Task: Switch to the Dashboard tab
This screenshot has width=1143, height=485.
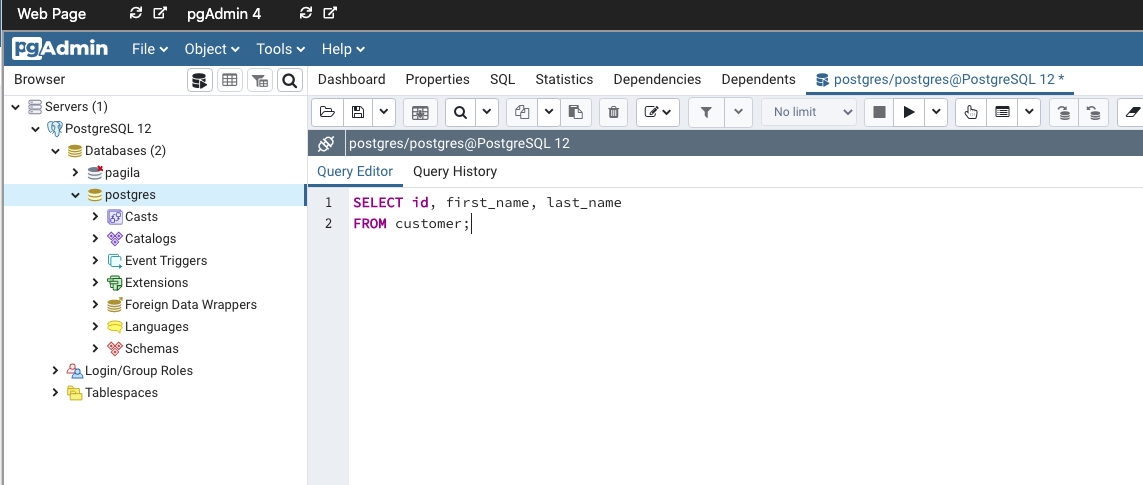Action: point(351,79)
